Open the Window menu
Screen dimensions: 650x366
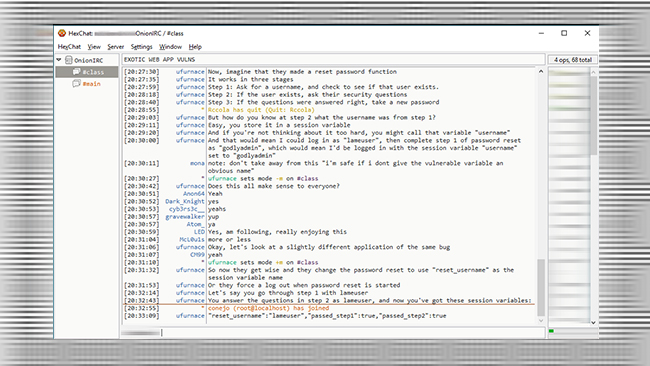pos(170,47)
